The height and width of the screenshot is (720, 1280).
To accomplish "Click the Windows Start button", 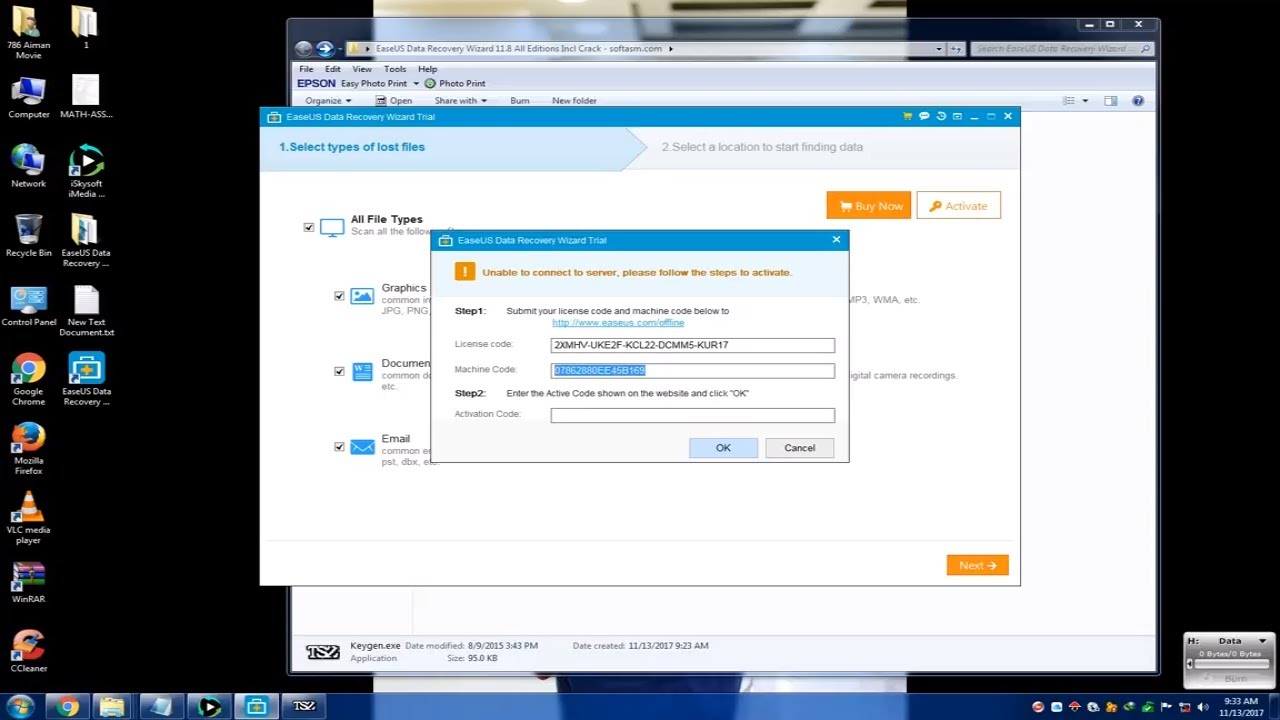I will (x=20, y=706).
